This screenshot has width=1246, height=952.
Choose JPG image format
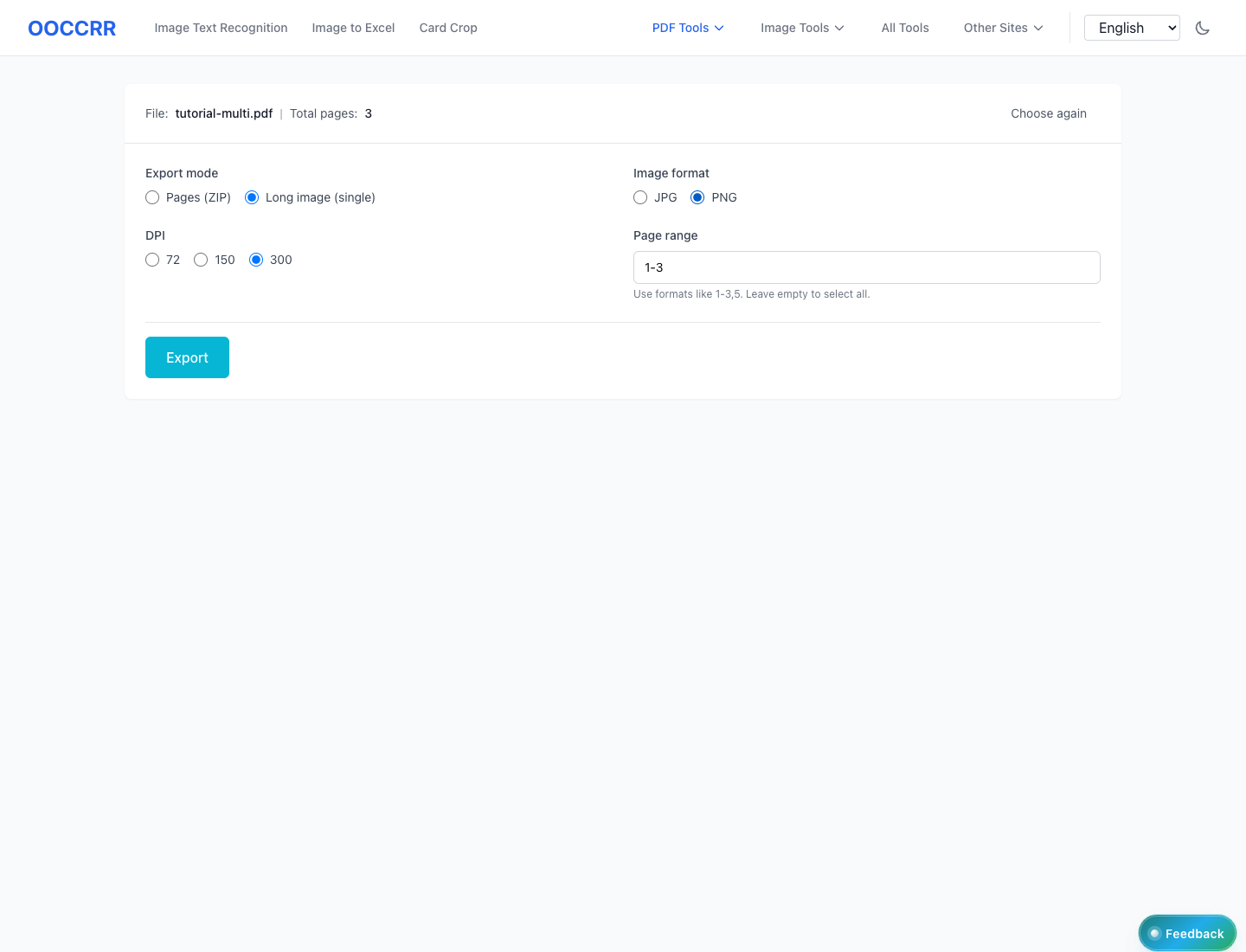tap(641, 197)
